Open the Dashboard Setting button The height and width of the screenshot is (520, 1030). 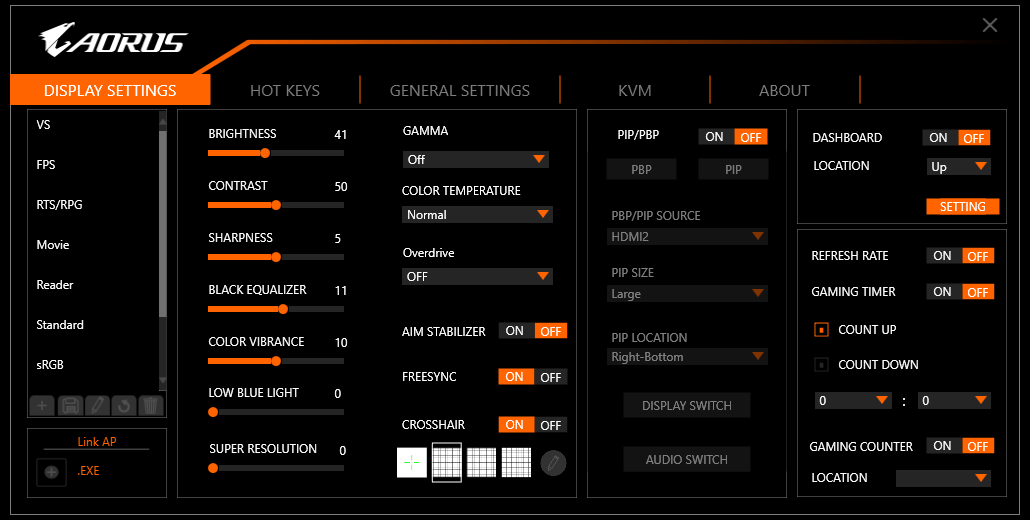tap(962, 207)
